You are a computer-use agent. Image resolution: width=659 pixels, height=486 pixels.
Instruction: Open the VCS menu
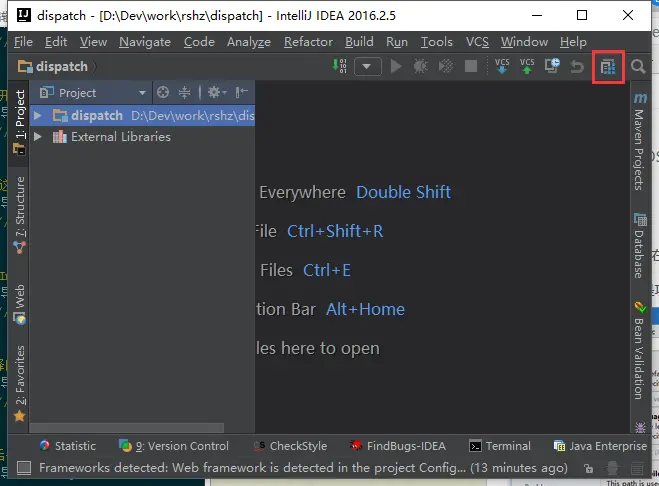[477, 42]
